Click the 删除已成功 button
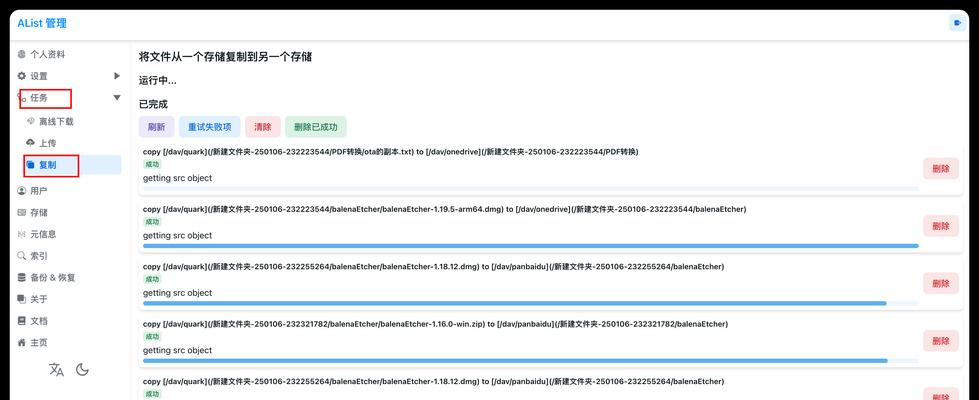 316,127
